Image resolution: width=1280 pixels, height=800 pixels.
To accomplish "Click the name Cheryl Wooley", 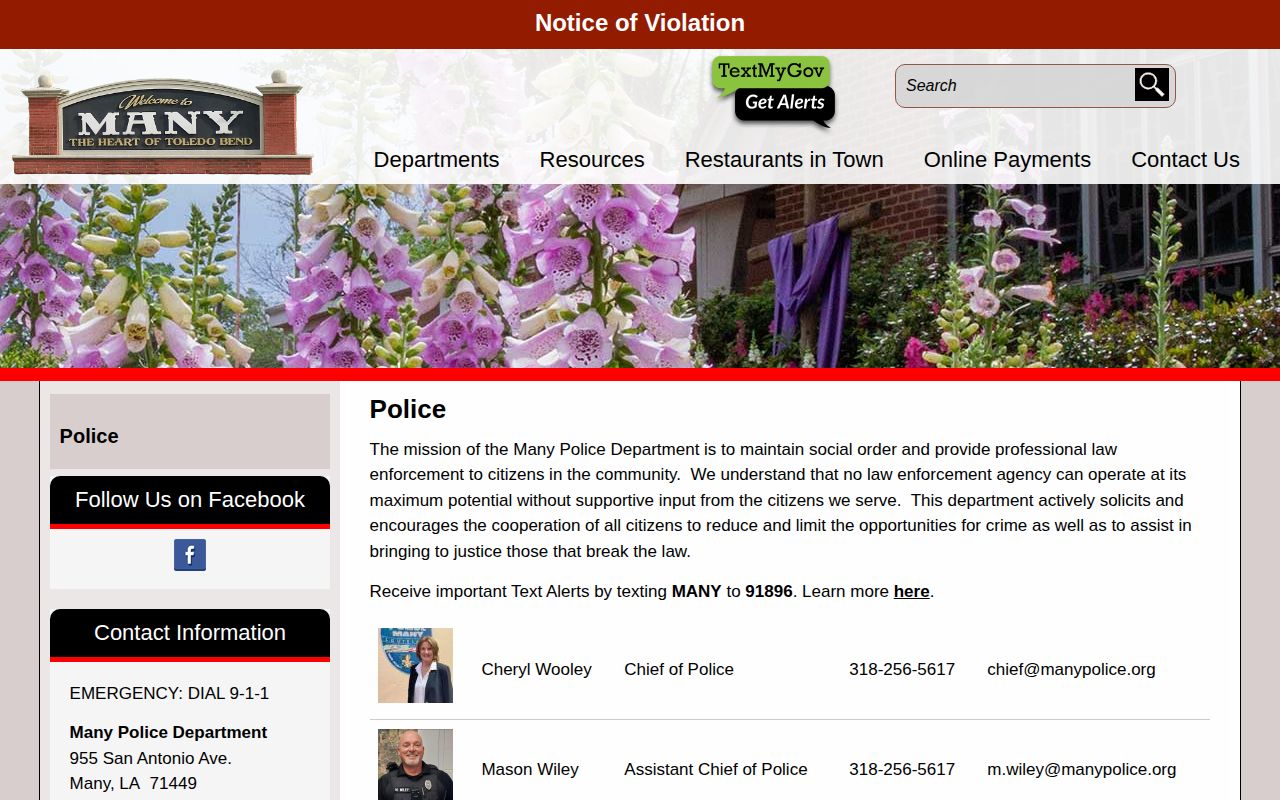I will click(x=536, y=669).
